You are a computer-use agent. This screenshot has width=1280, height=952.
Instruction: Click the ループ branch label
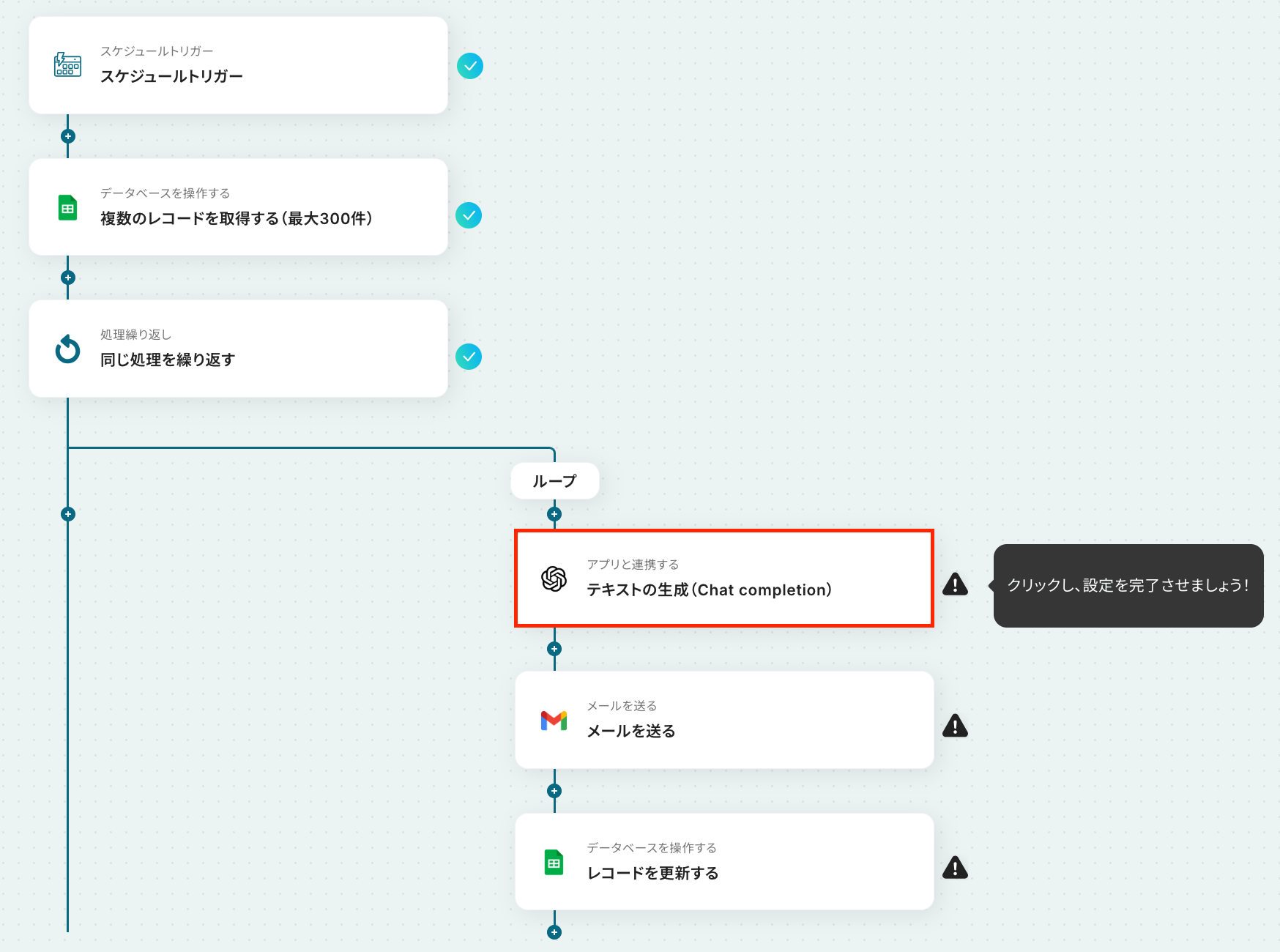click(555, 481)
